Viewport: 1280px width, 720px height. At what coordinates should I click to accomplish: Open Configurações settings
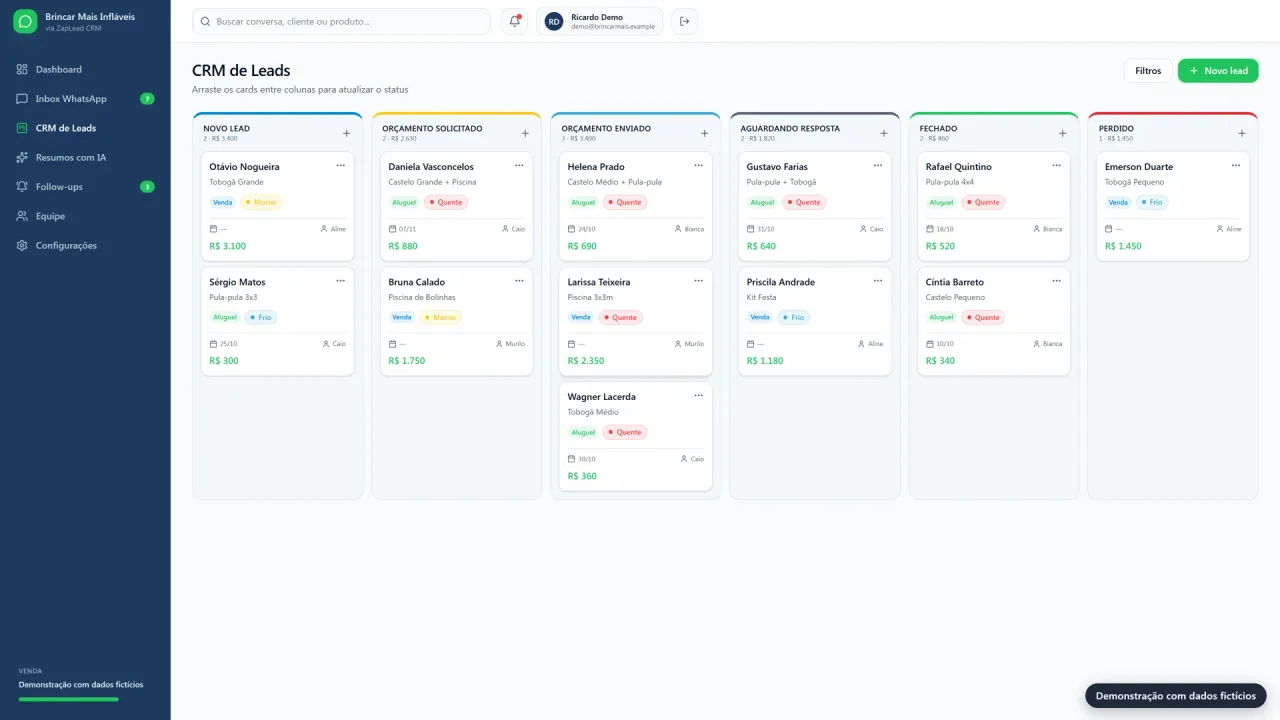point(85,246)
